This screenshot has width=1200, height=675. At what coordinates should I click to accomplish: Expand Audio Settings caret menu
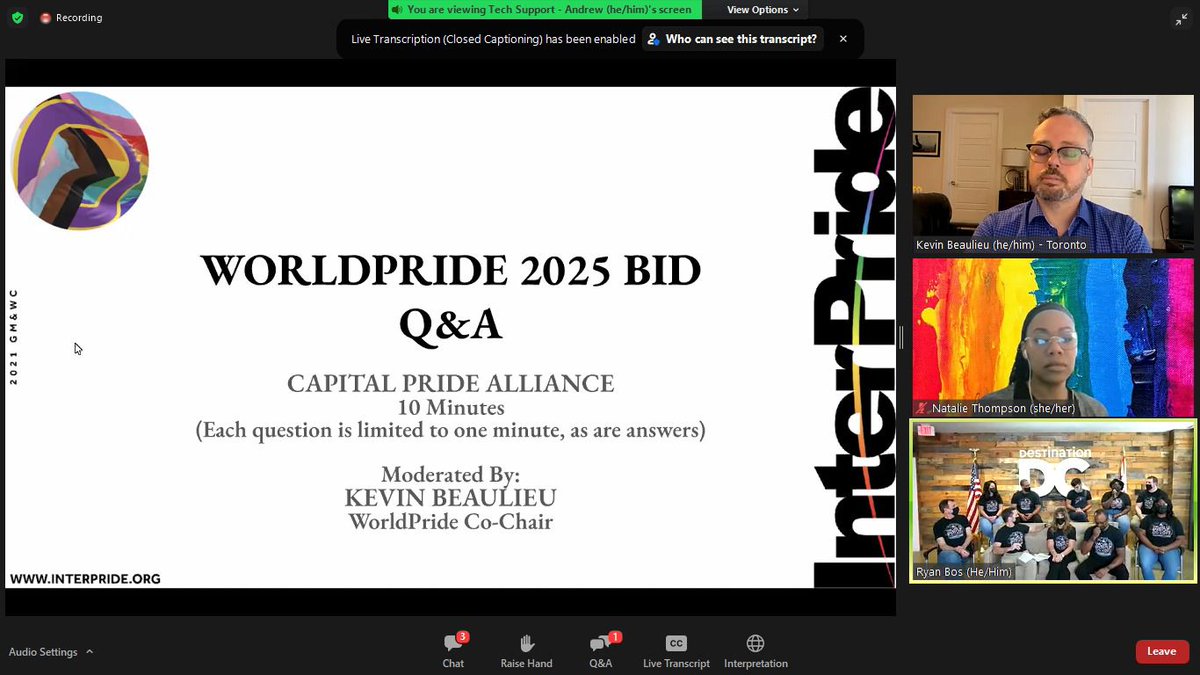89,652
